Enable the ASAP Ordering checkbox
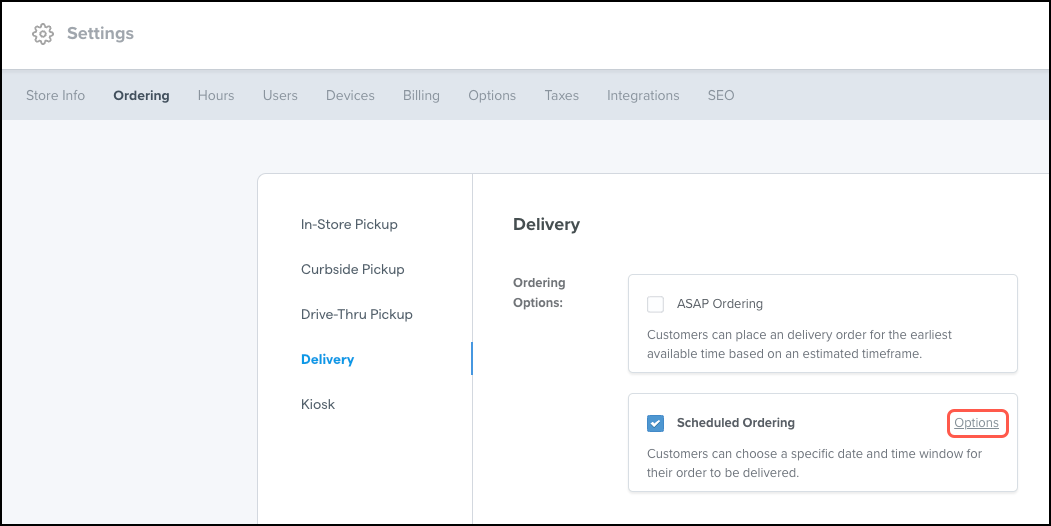 [x=656, y=304]
